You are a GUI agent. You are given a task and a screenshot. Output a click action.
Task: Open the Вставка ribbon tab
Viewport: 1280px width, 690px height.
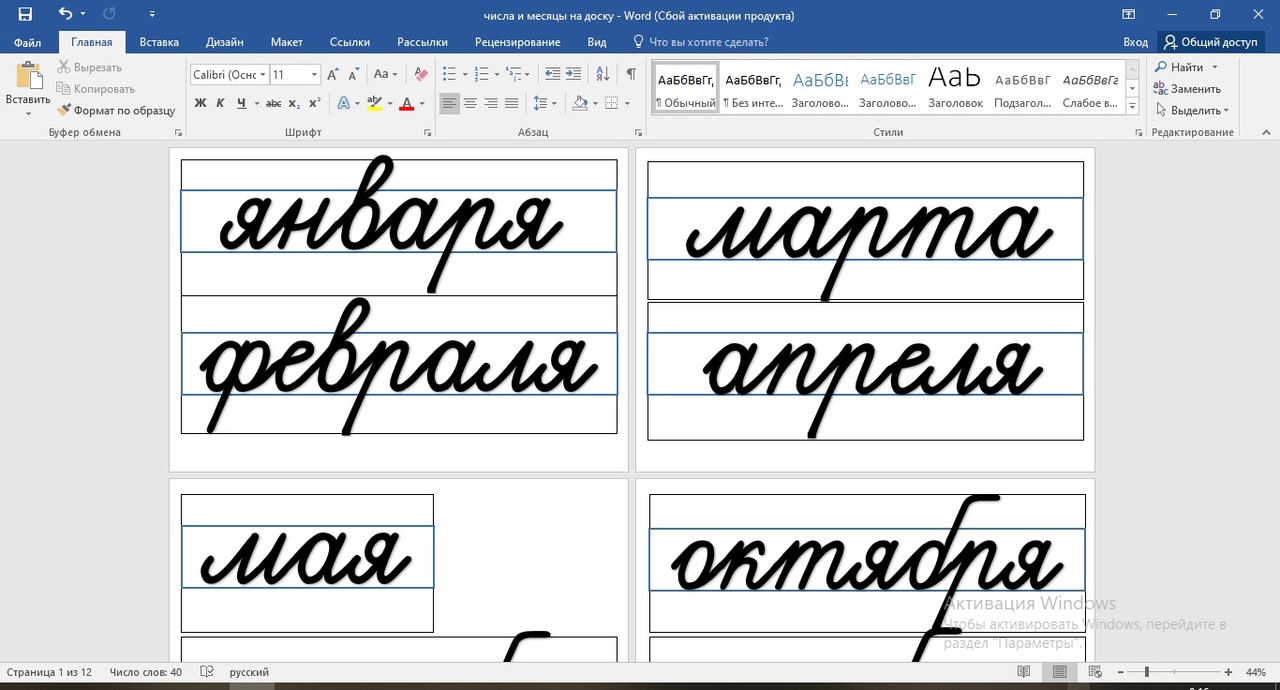(159, 42)
